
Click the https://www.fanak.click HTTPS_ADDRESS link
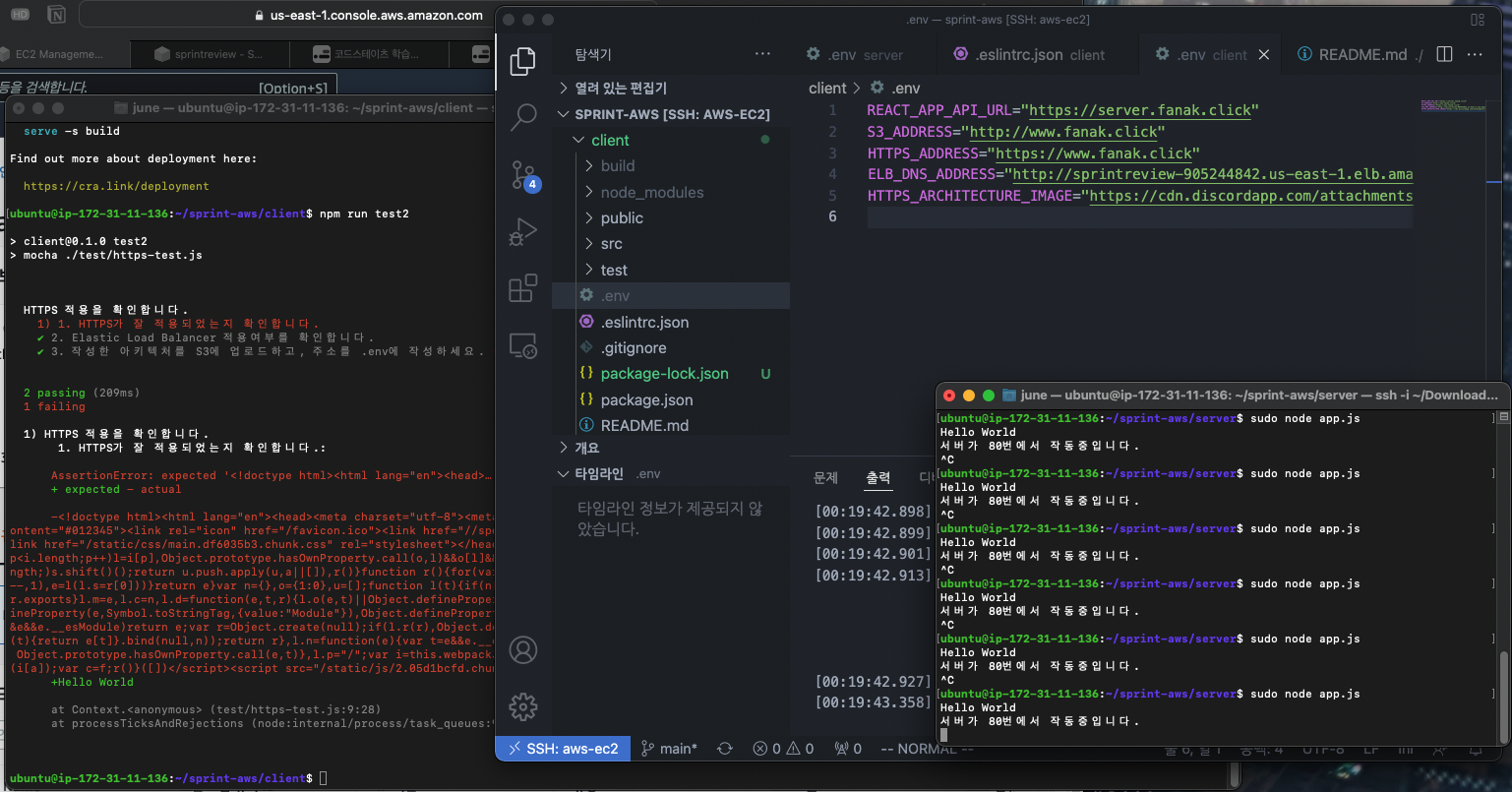(1095, 153)
